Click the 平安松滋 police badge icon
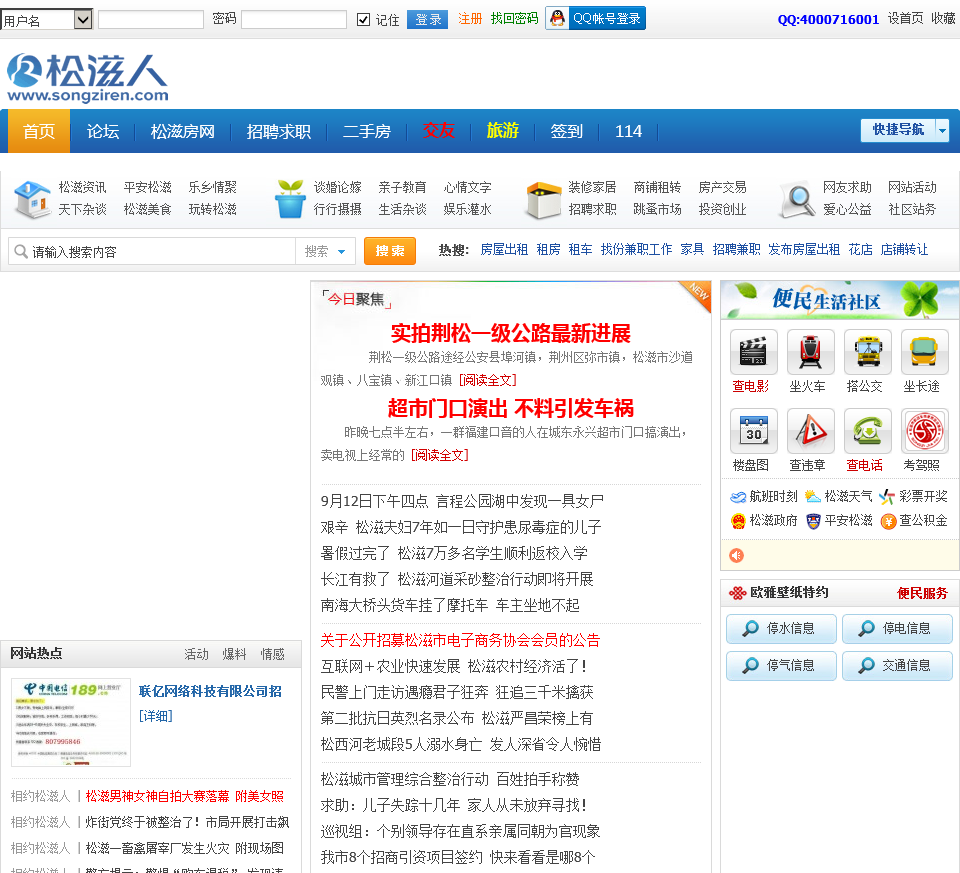The width and height of the screenshot is (960, 873). [812, 521]
